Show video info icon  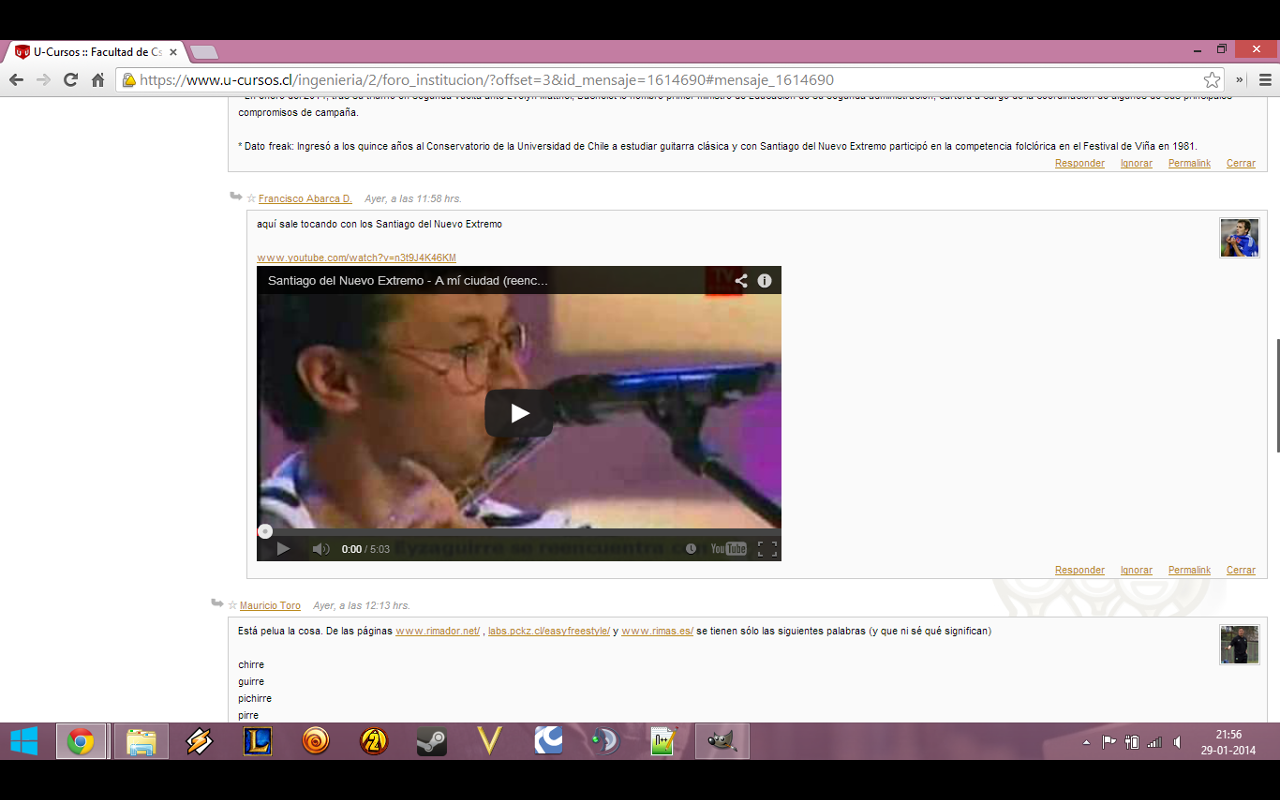765,281
